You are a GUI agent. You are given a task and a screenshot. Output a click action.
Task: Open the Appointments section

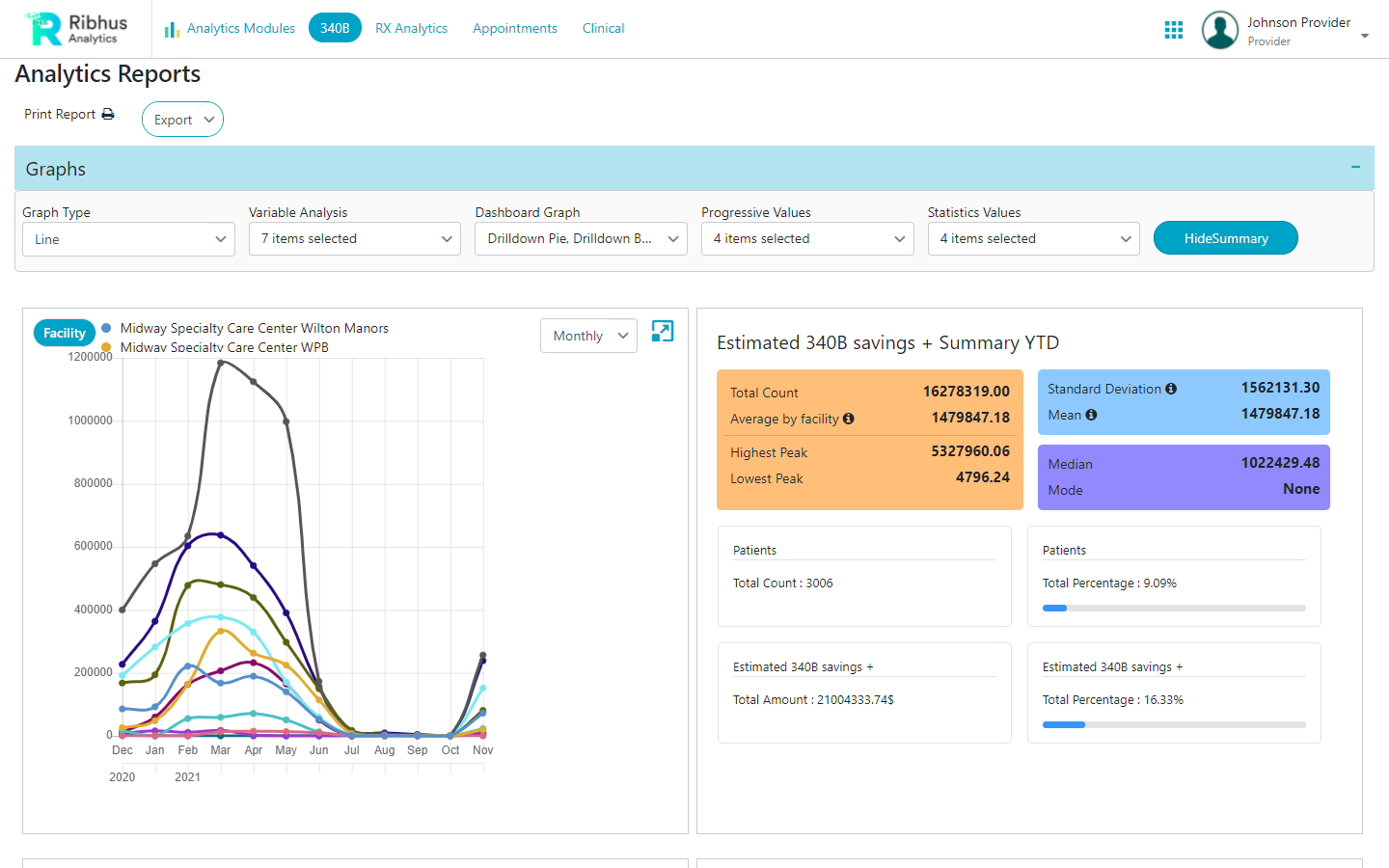[x=514, y=28]
